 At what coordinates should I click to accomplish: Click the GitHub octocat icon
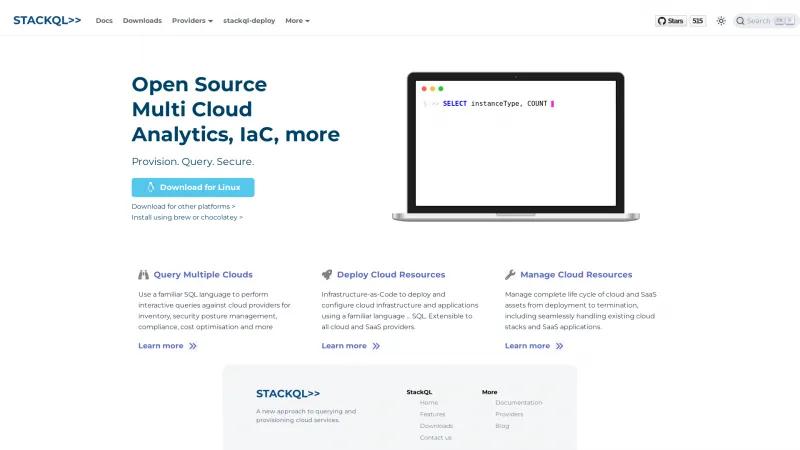click(662, 21)
